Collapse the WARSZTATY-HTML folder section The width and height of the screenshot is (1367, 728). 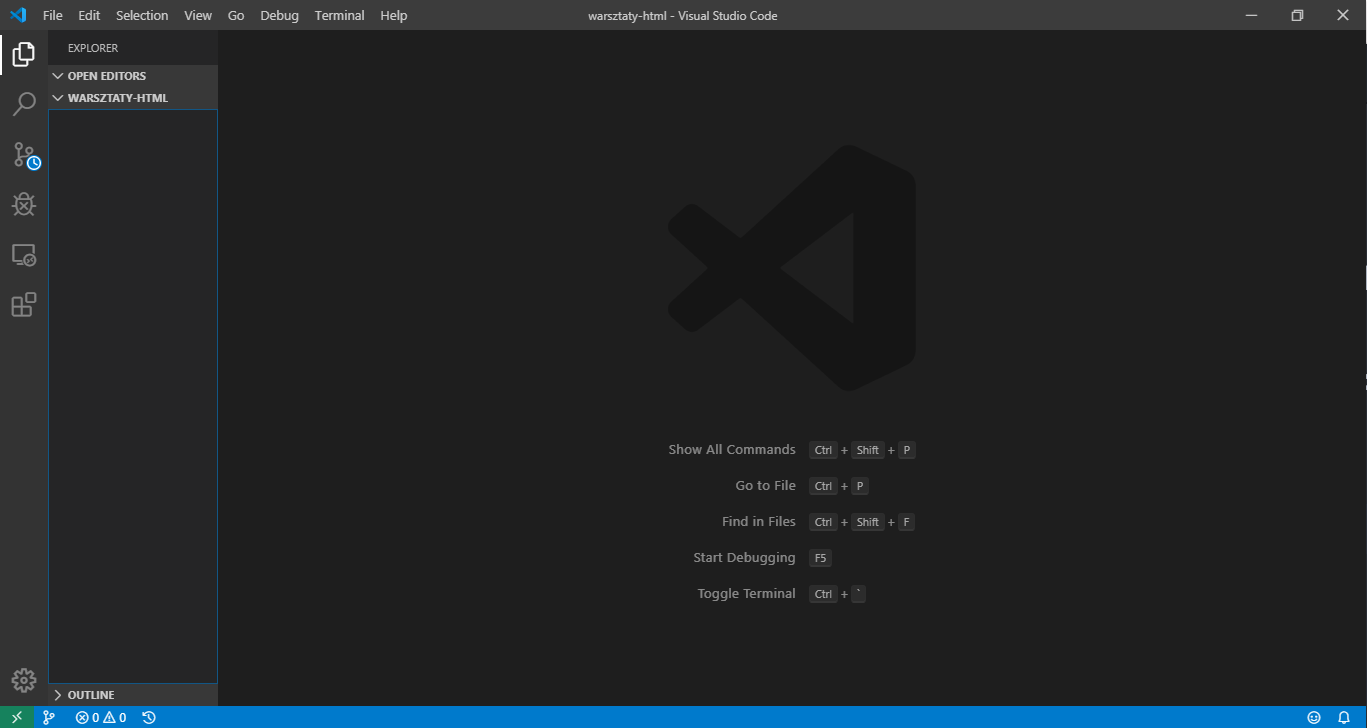(133, 98)
